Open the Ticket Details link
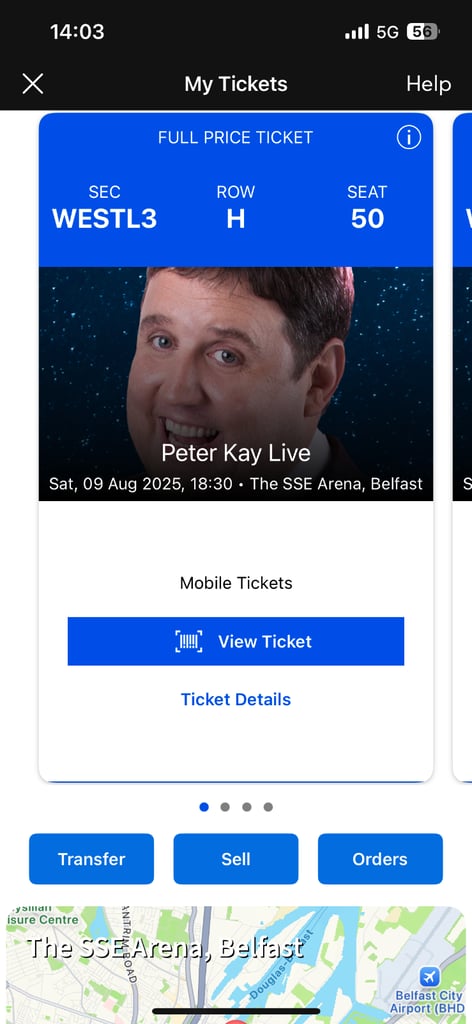472x1024 pixels. pyautogui.click(x=236, y=699)
